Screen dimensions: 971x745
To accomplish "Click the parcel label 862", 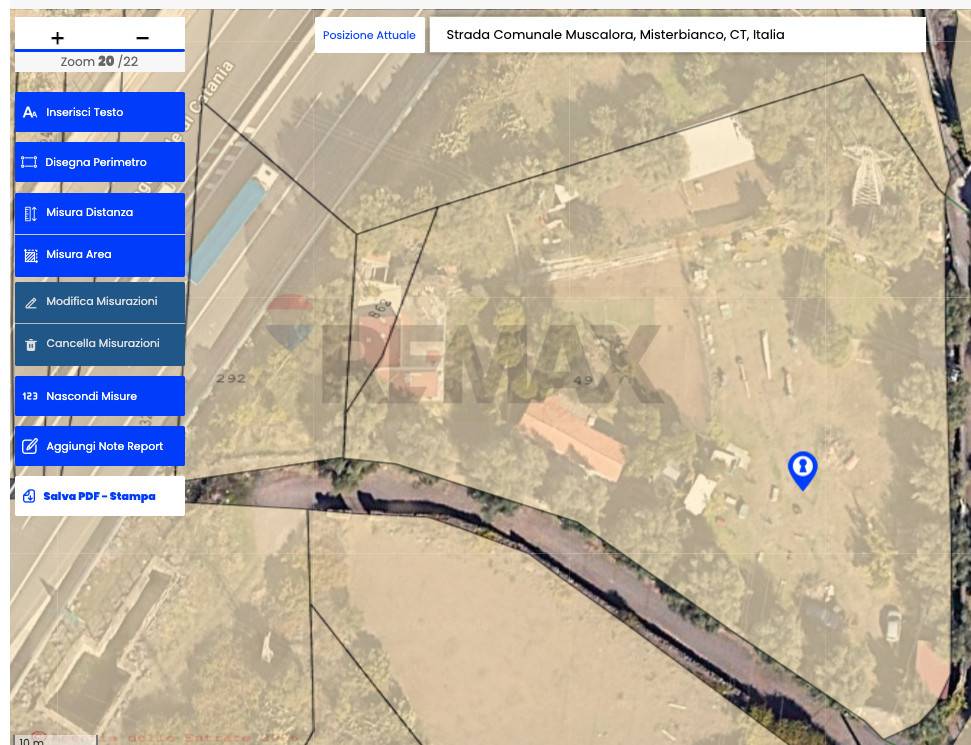I will (x=380, y=307).
